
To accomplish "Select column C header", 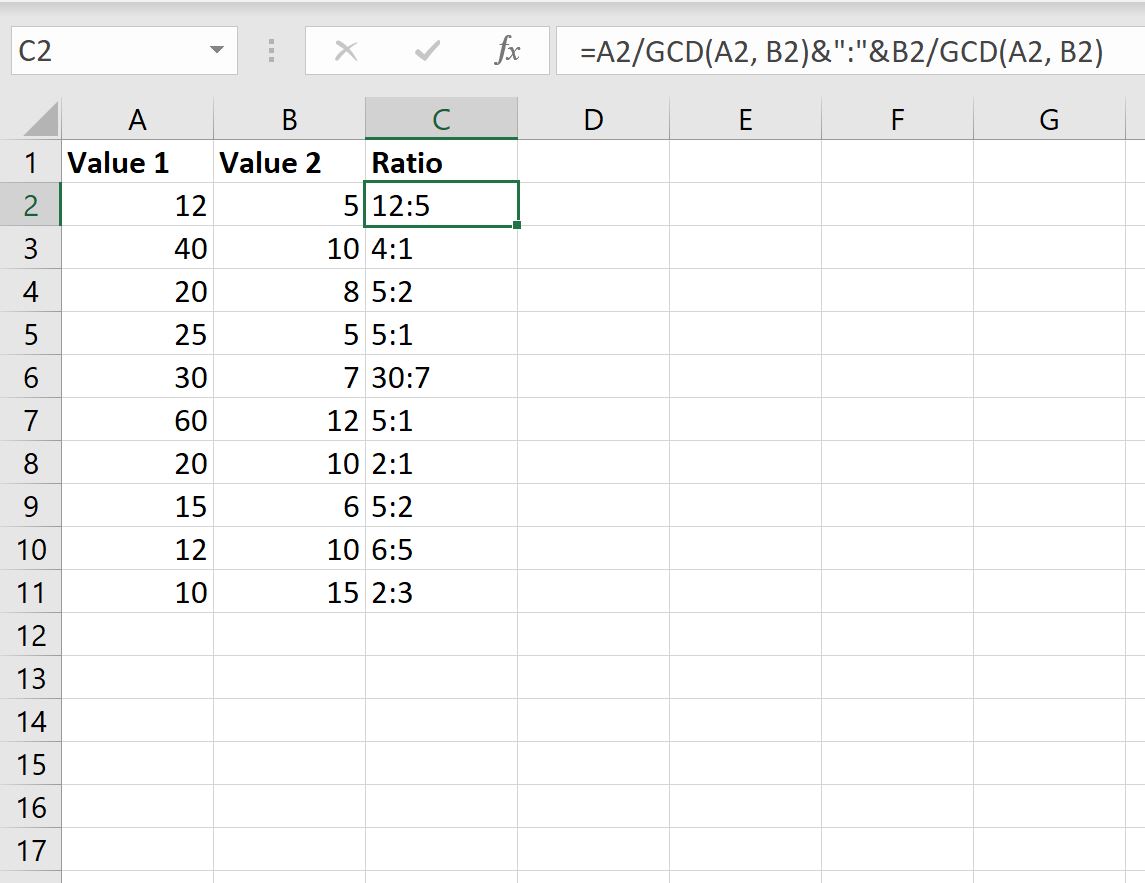I will pyautogui.click(x=441, y=118).
